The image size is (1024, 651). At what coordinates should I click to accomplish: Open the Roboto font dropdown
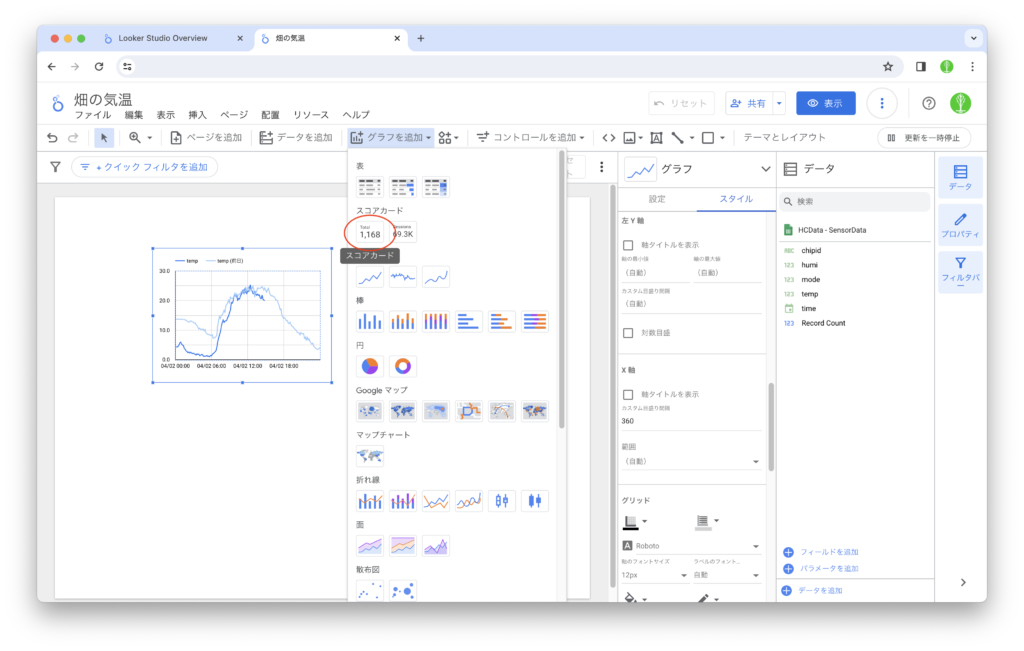[688, 546]
